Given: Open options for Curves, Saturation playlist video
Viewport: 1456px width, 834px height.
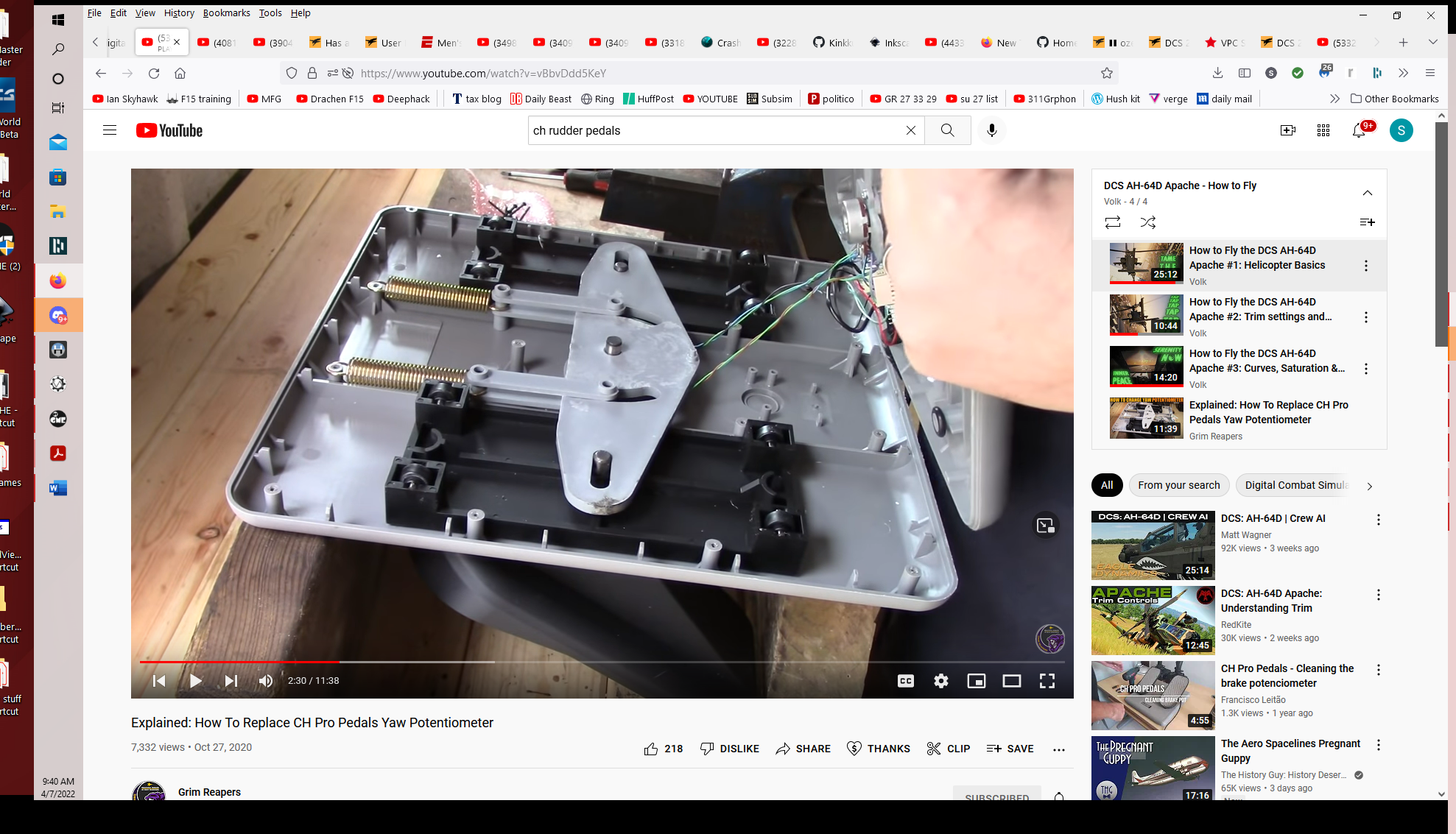Looking at the screenshot, I should click(x=1366, y=369).
